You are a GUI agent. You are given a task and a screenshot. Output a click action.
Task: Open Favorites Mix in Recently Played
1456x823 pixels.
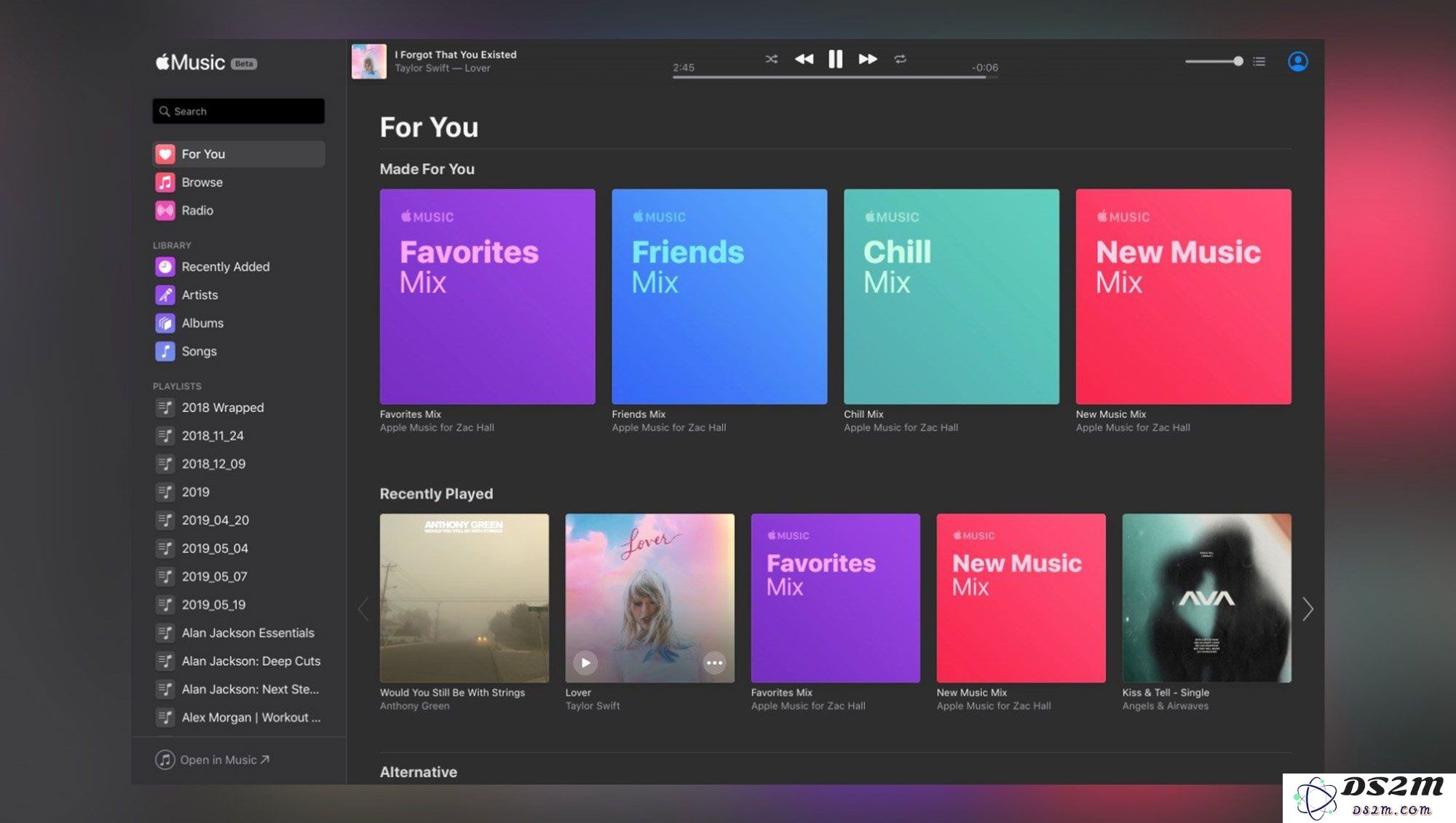tap(836, 598)
